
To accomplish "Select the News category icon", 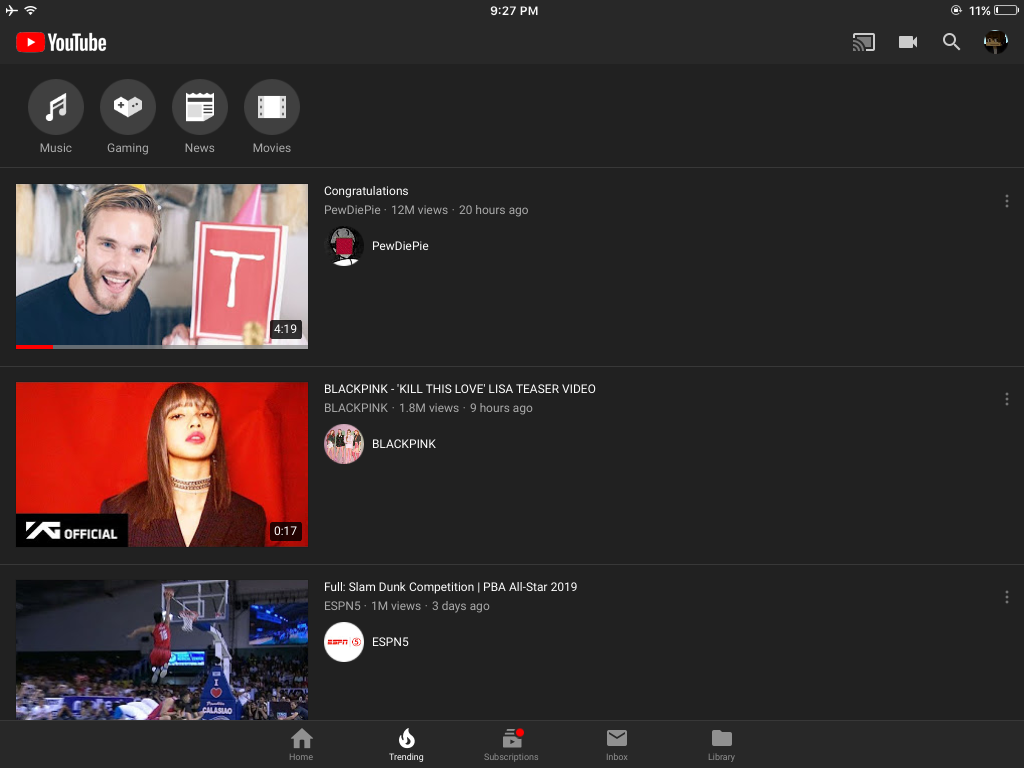I will (x=200, y=106).
